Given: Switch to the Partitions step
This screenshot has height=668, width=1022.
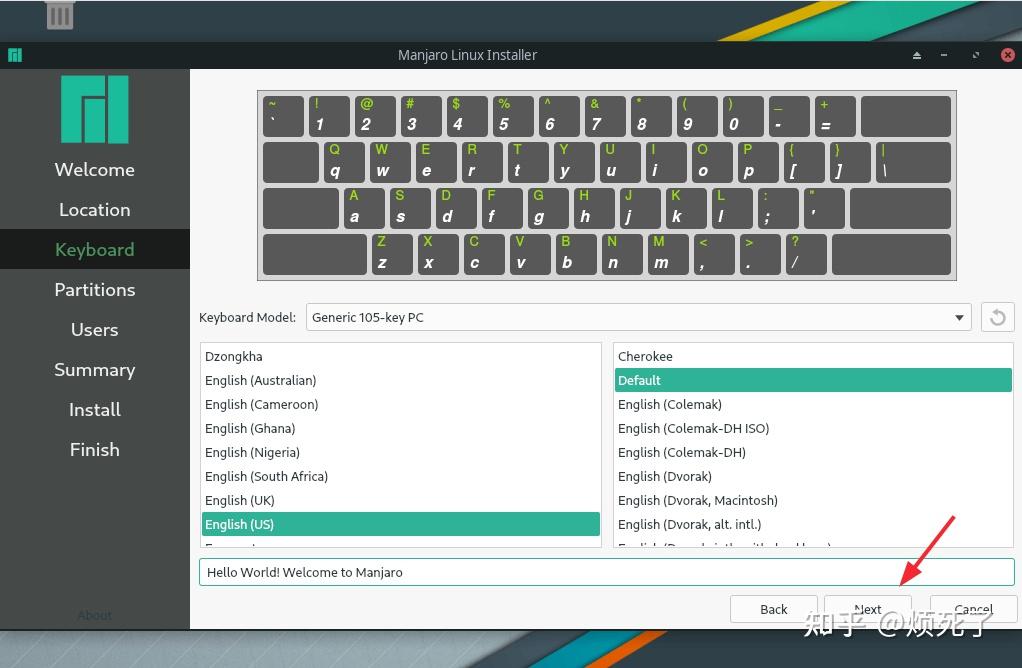Looking at the screenshot, I should tap(94, 289).
